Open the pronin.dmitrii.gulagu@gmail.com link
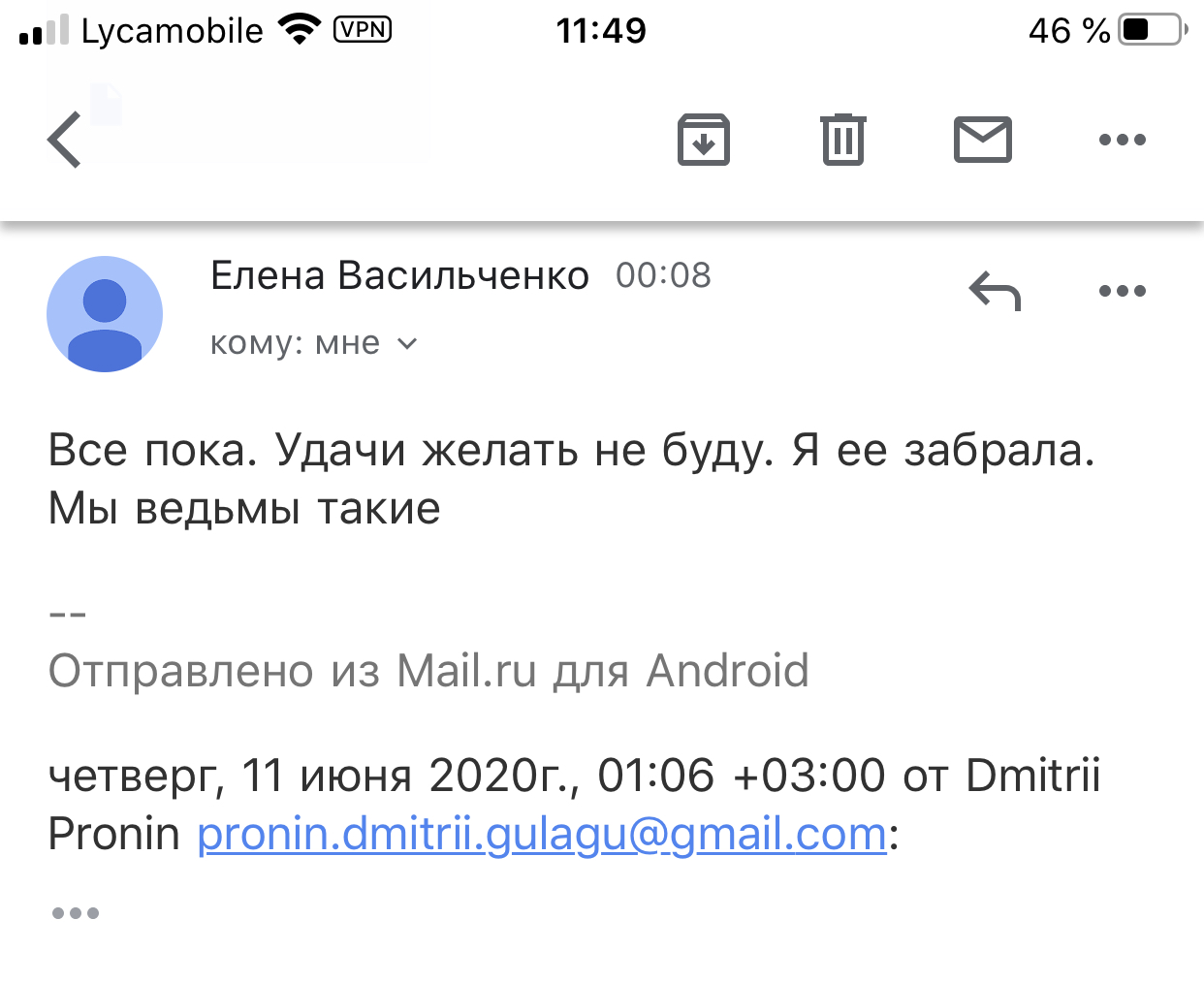Screen dimensions: 1204x983 click(x=542, y=834)
